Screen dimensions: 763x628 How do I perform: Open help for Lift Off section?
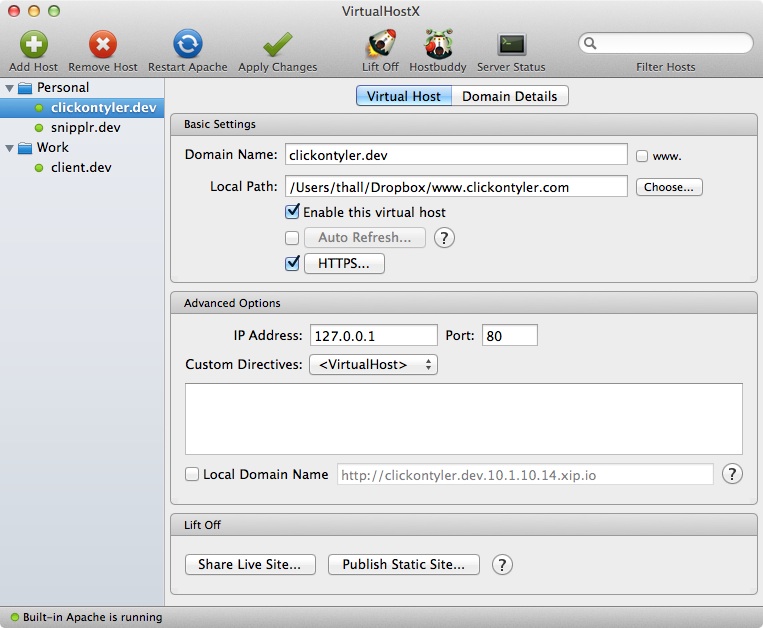pos(502,565)
